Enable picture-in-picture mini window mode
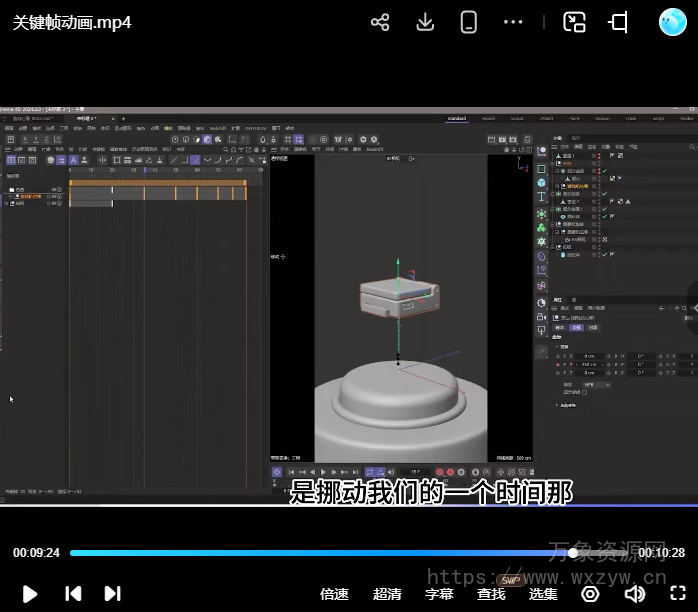Image resolution: width=698 pixels, height=612 pixels. pos(574,22)
